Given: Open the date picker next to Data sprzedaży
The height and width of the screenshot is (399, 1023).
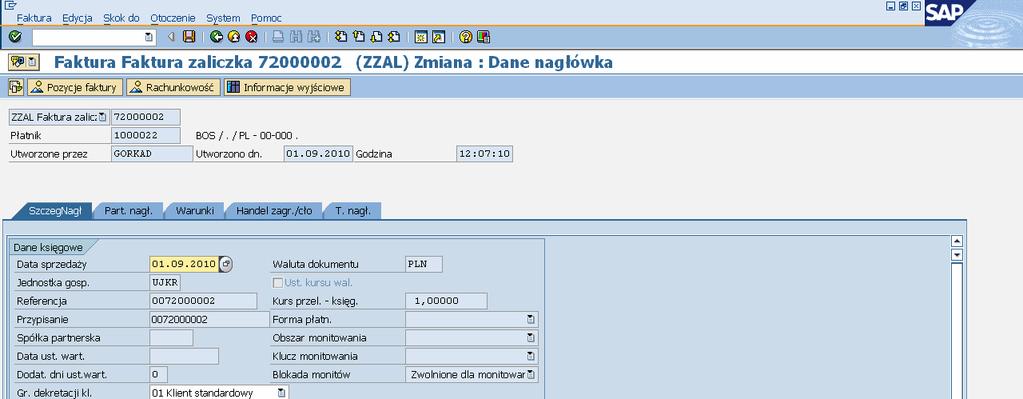Looking at the screenshot, I should (x=226, y=264).
